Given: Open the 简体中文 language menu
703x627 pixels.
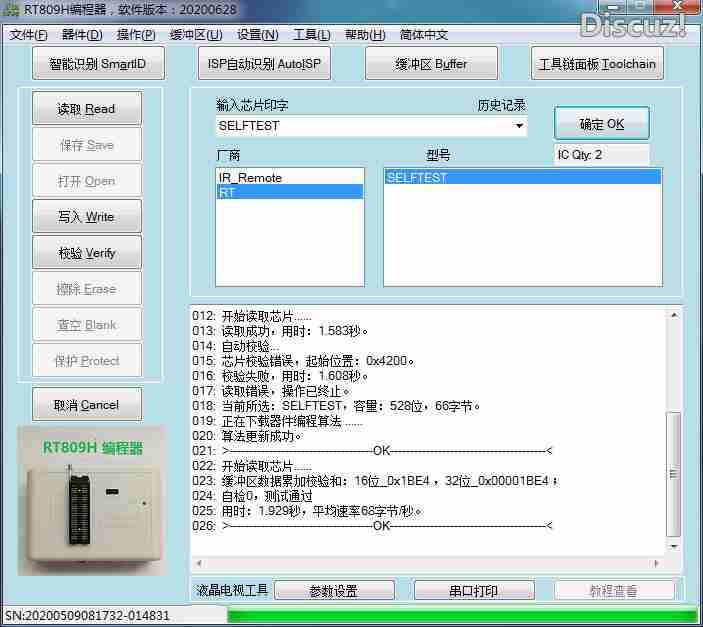Looking at the screenshot, I should [424, 35].
